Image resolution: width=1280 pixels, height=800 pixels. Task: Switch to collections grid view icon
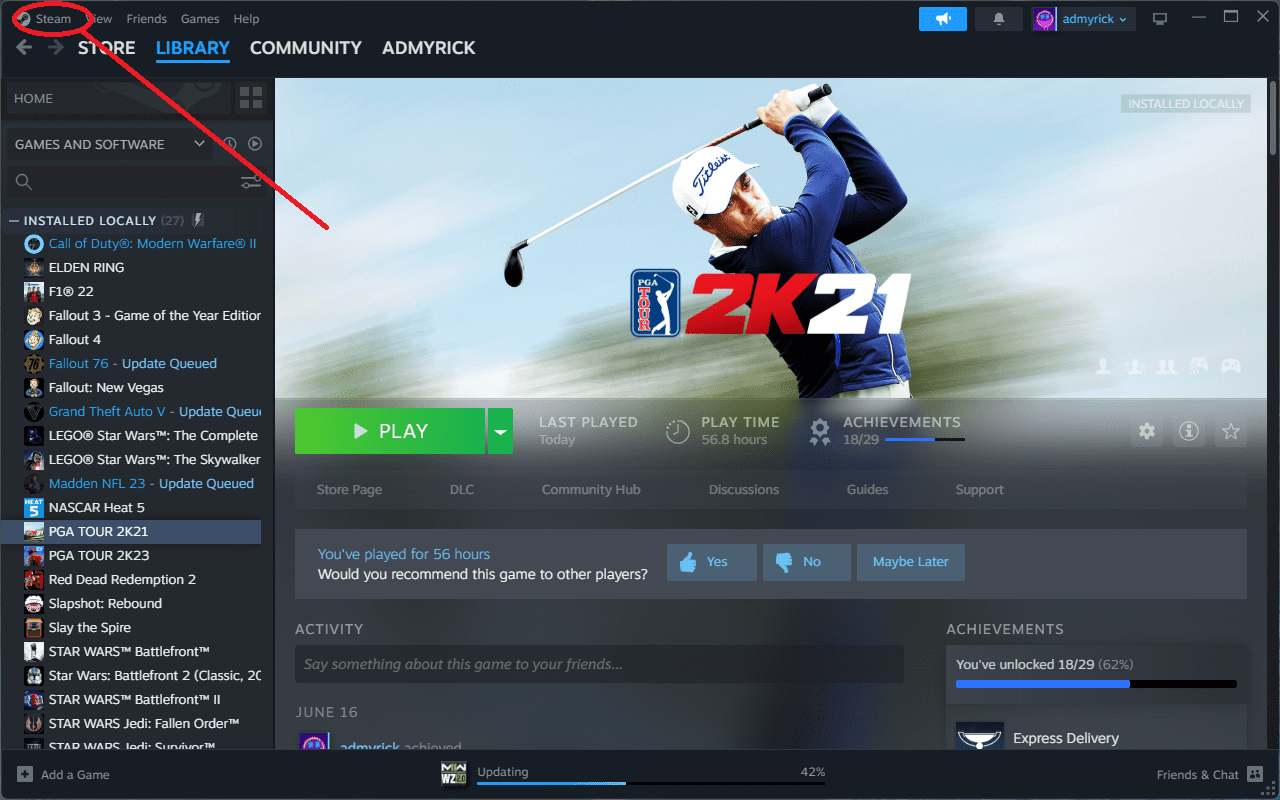coord(251,98)
